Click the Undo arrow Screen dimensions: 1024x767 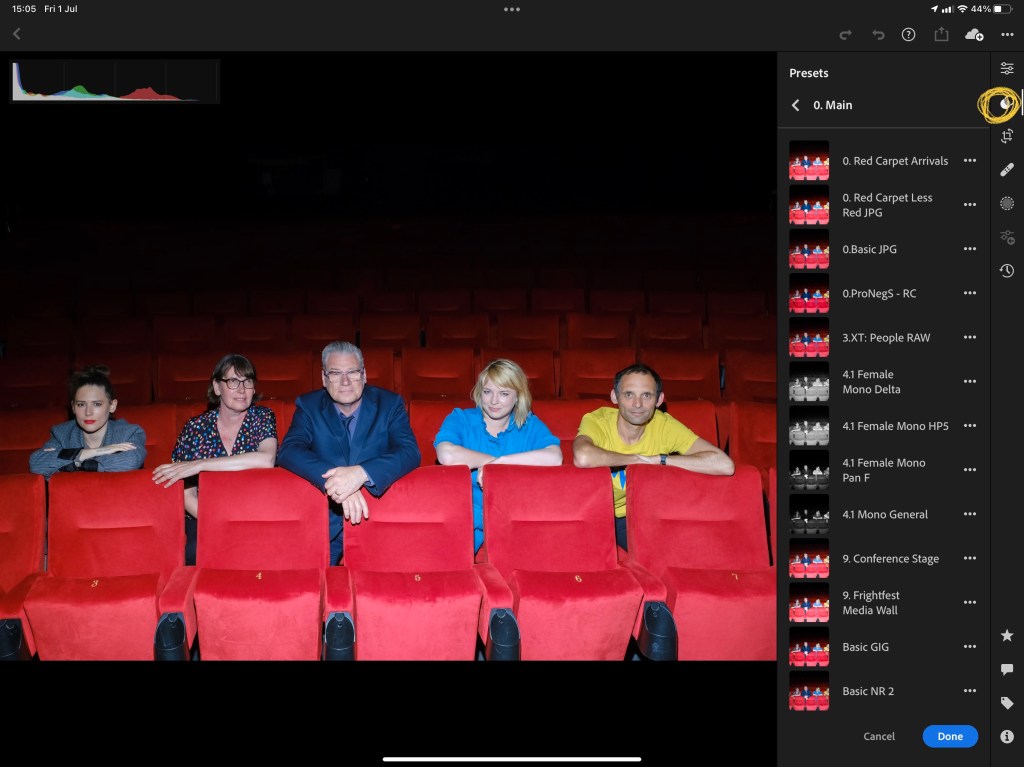coord(878,35)
